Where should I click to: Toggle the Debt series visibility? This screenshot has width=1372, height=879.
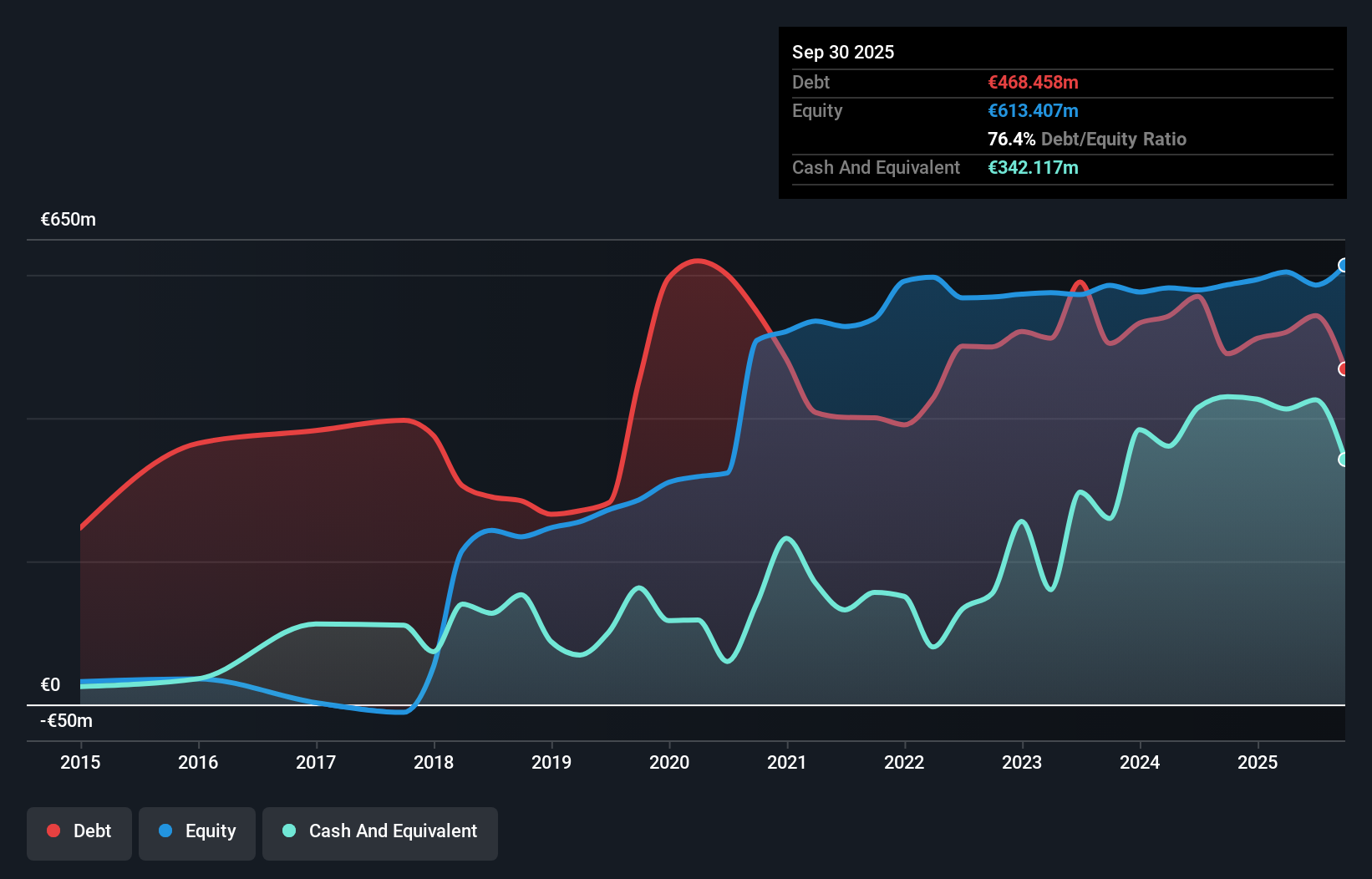click(x=79, y=831)
